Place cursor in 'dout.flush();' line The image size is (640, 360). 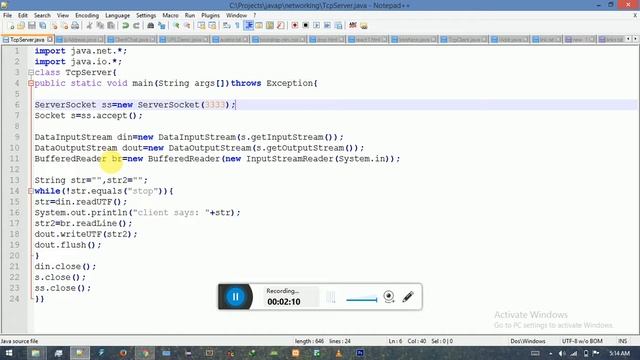pos(68,245)
